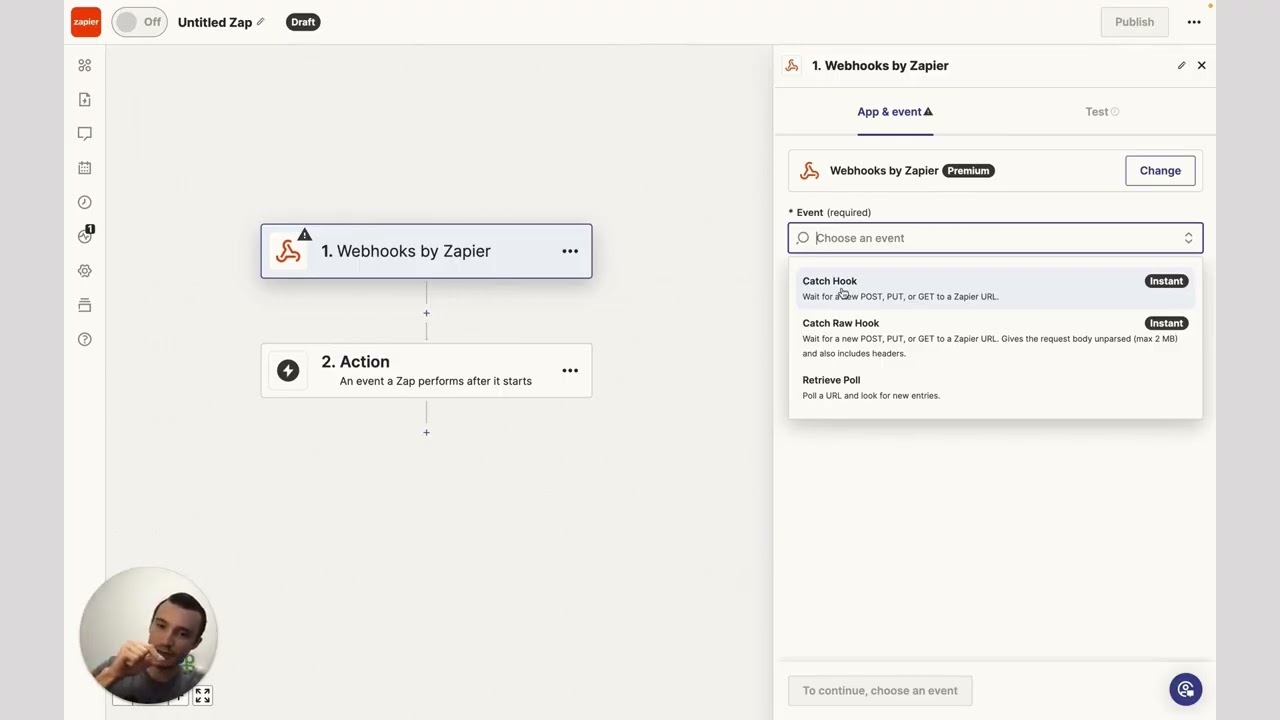The height and width of the screenshot is (720, 1280).
Task: Click the search magnifier in event field
Action: (x=803, y=238)
